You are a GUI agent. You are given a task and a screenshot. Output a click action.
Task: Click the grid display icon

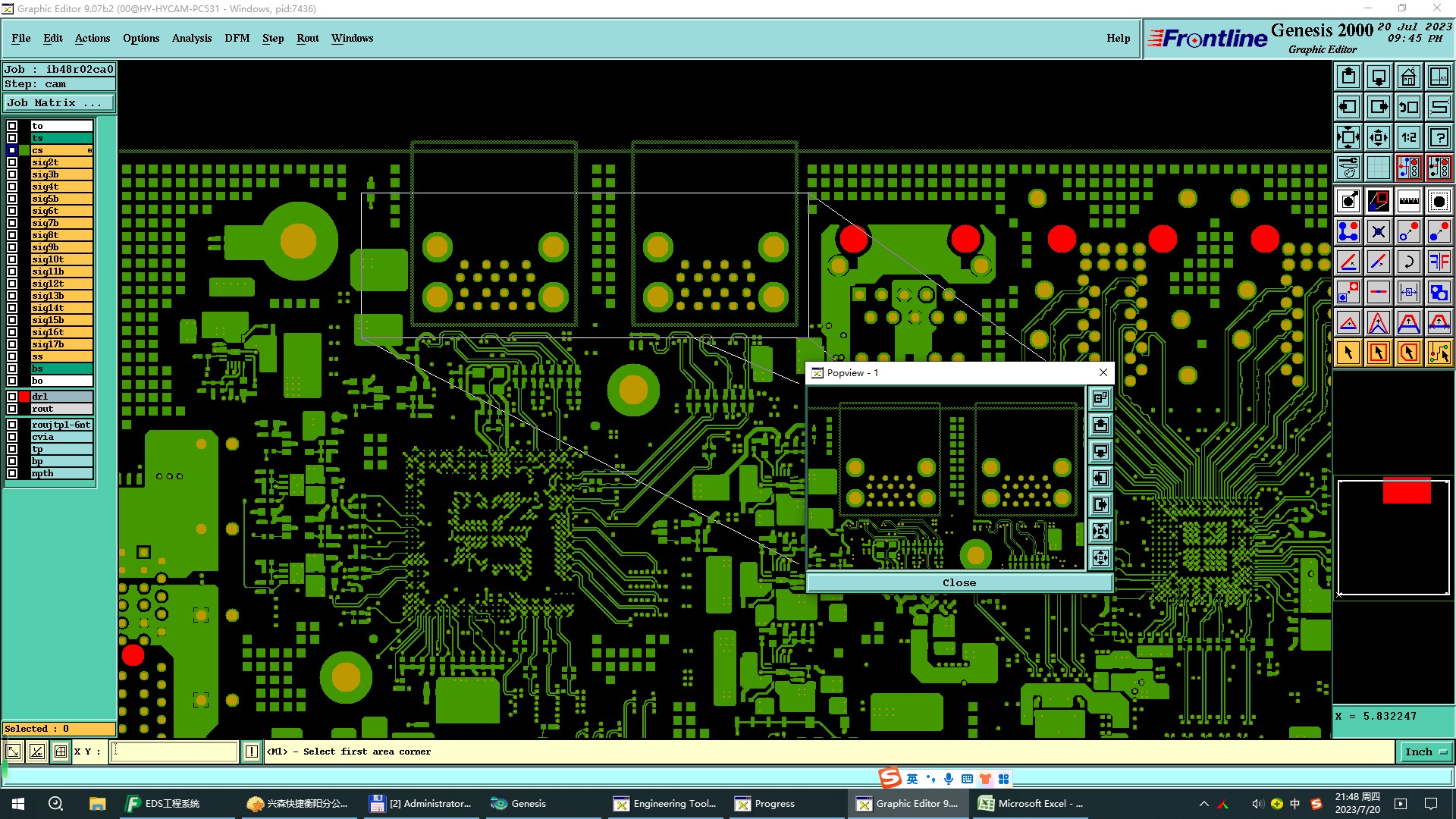[x=1378, y=168]
